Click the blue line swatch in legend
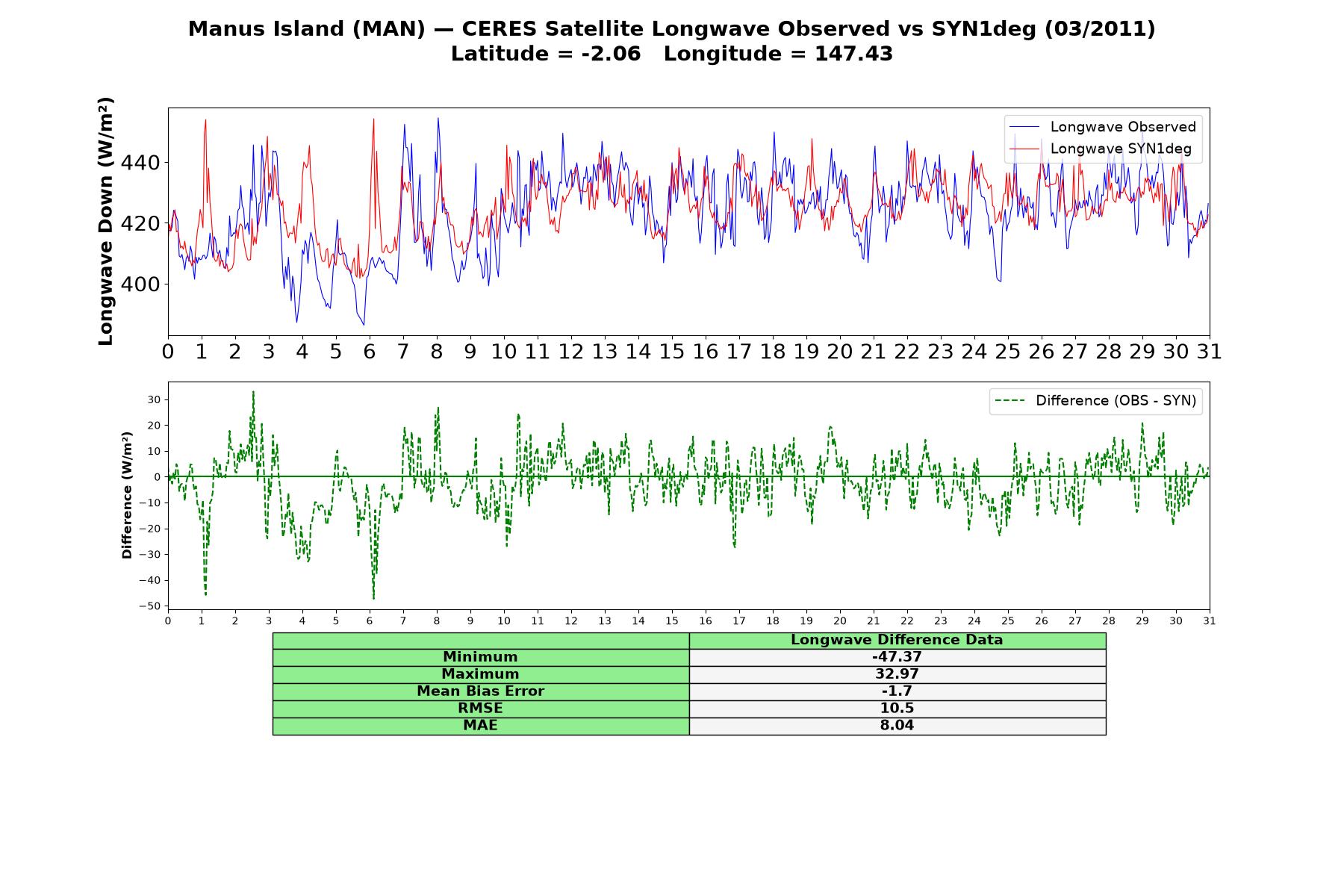This screenshot has height=896, width=1344. tap(1024, 127)
